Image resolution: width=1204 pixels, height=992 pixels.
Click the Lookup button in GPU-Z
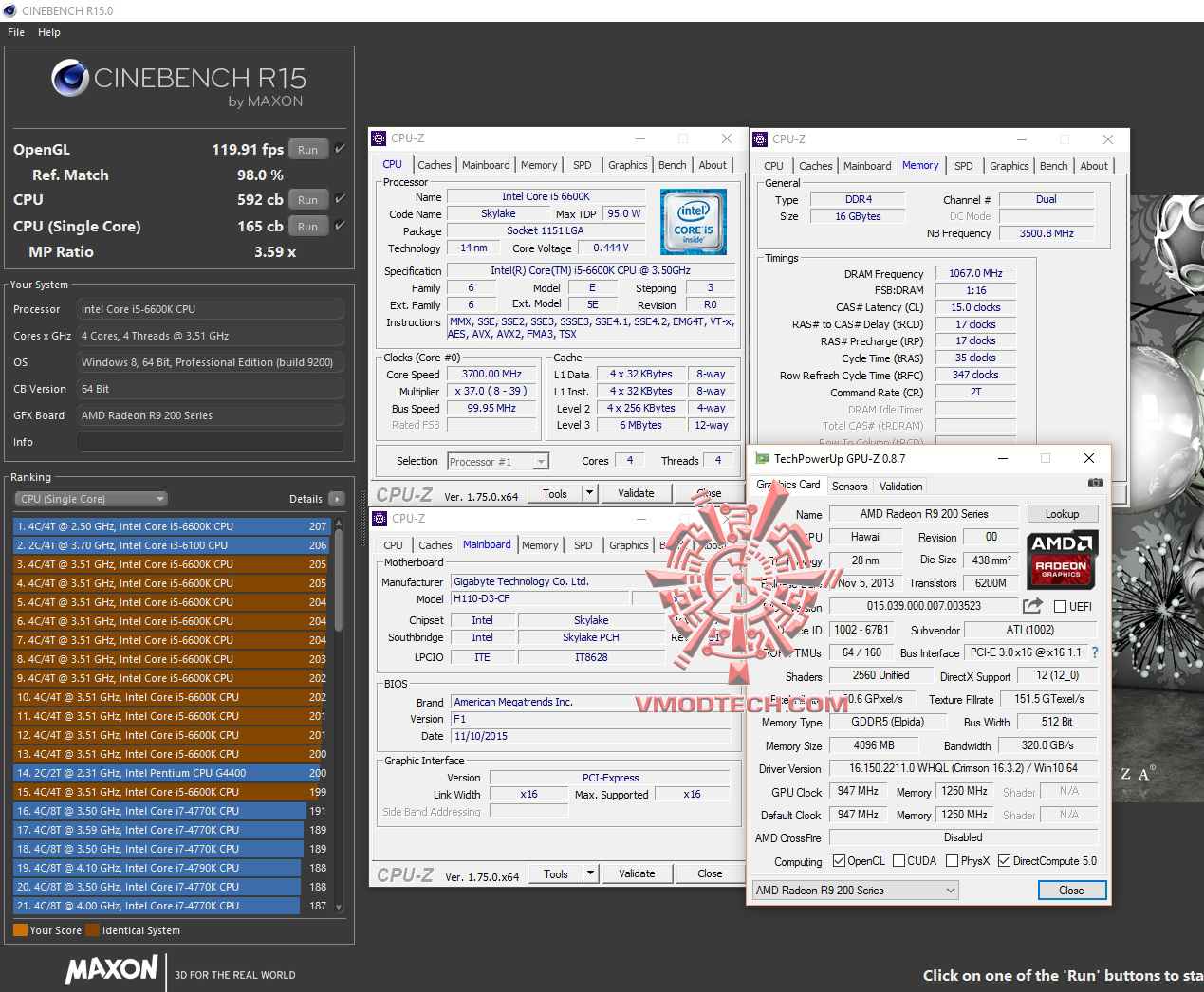(1062, 514)
